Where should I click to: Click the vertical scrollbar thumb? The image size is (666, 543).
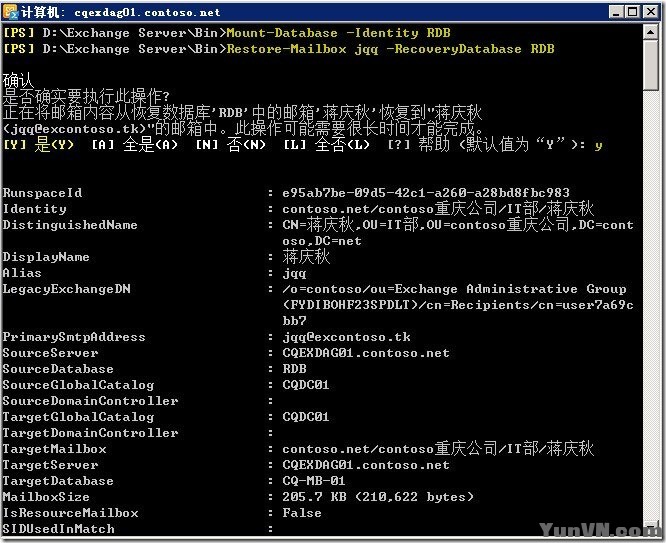[651, 65]
